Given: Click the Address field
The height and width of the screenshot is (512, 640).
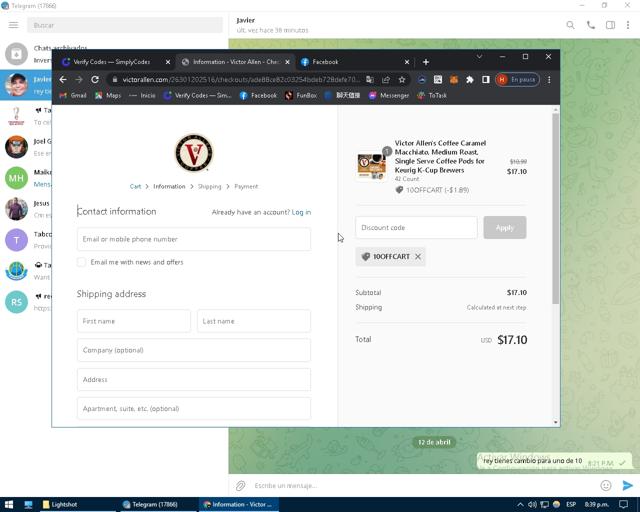Looking at the screenshot, I should pos(194,380).
